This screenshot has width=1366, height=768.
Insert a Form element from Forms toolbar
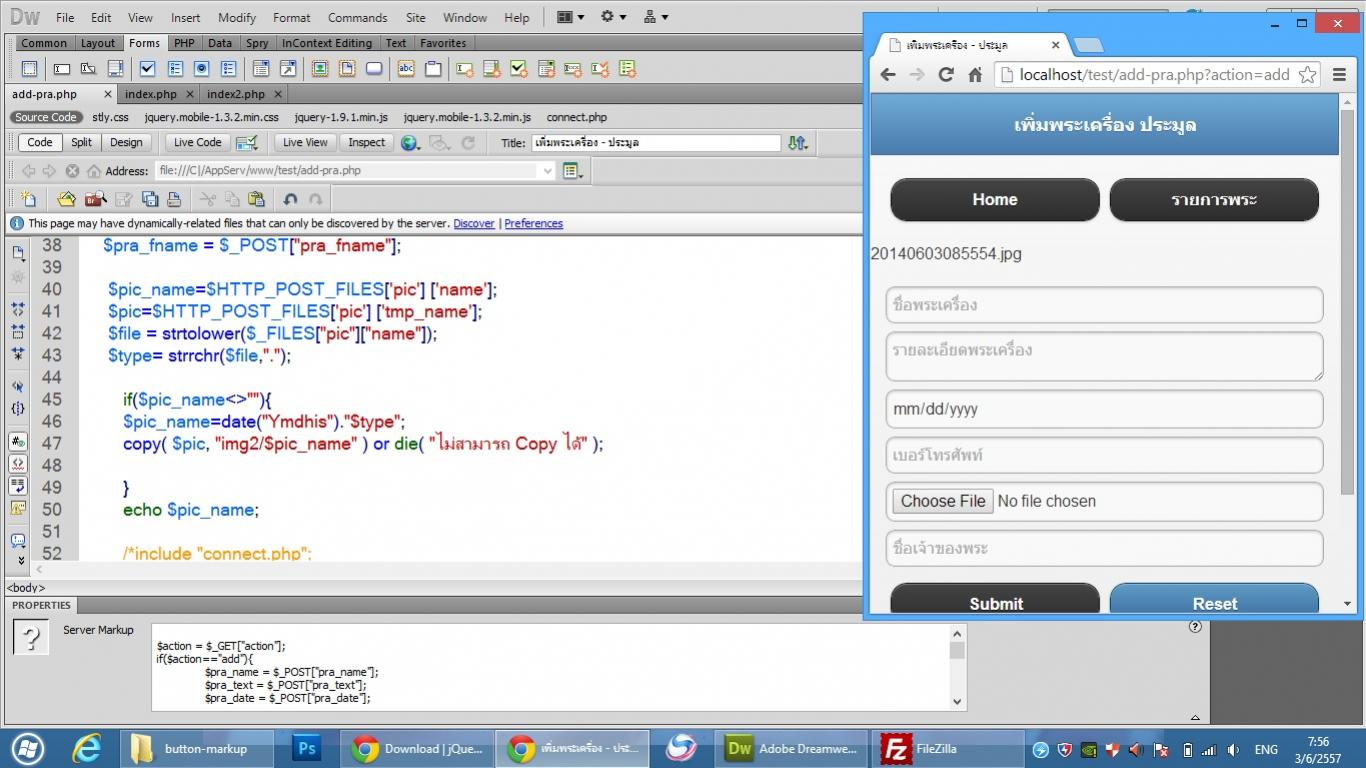point(30,69)
